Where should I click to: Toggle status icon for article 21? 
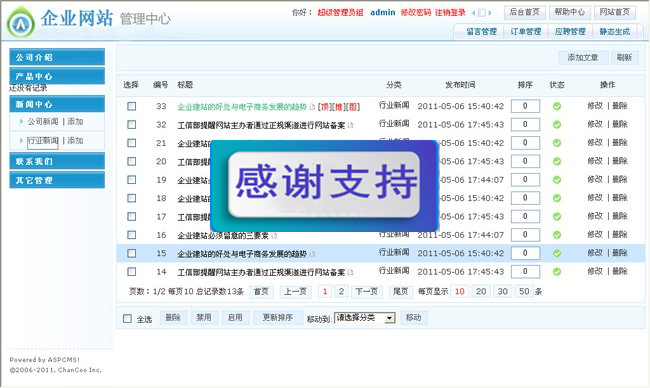tap(557, 143)
